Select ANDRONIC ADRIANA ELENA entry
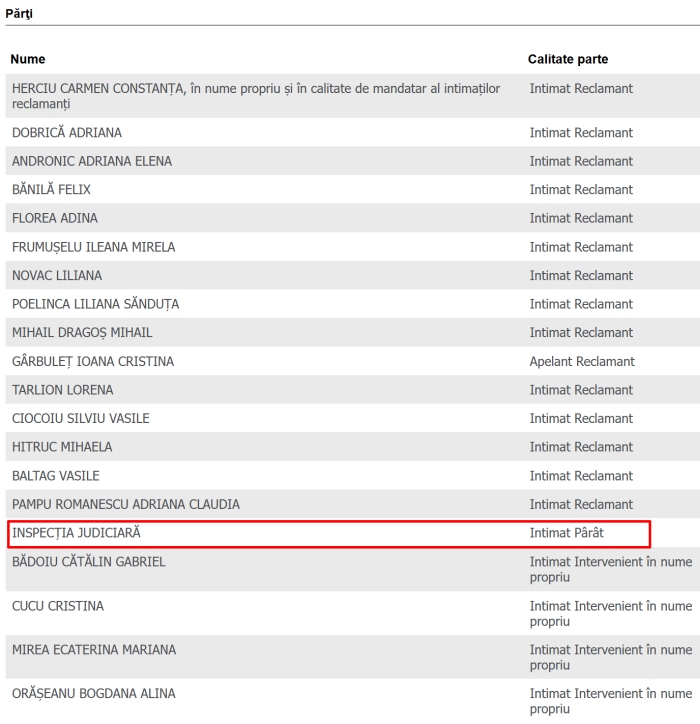This screenshot has height=724, width=700. 92,161
